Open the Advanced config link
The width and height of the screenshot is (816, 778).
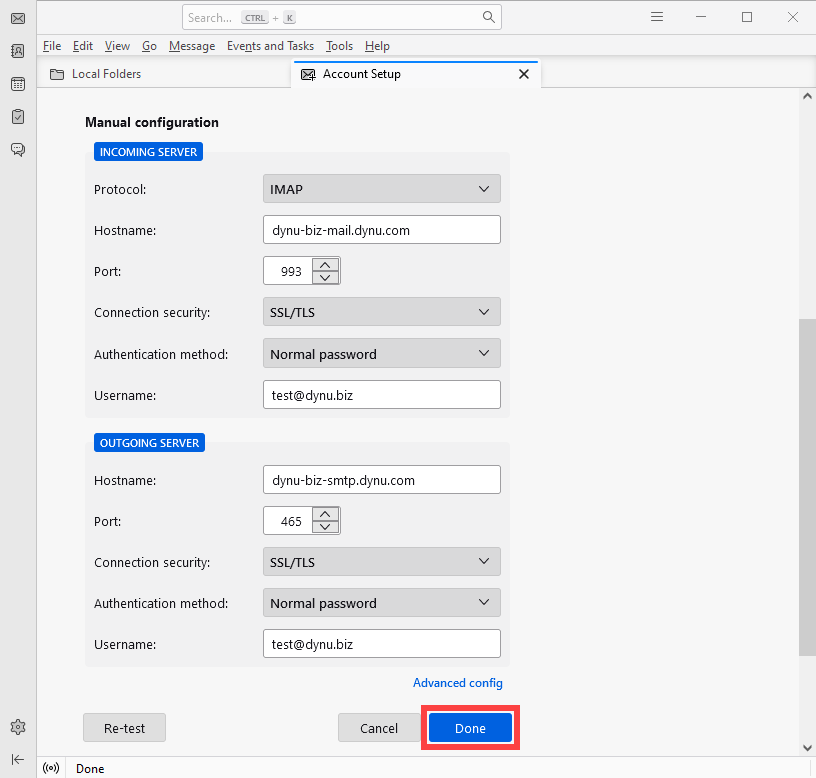[458, 683]
